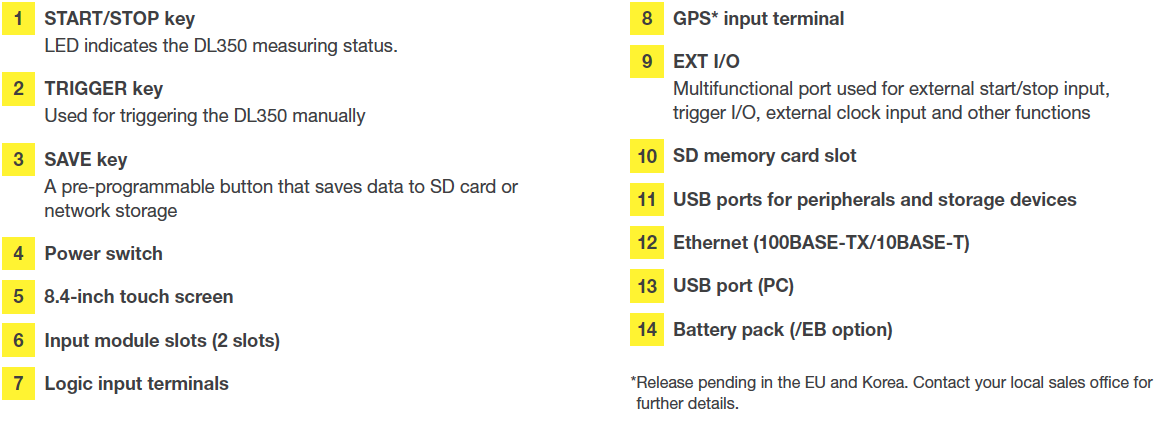Select the Logic input terminals label
This screenshot has width=1156, height=421.
[136, 384]
